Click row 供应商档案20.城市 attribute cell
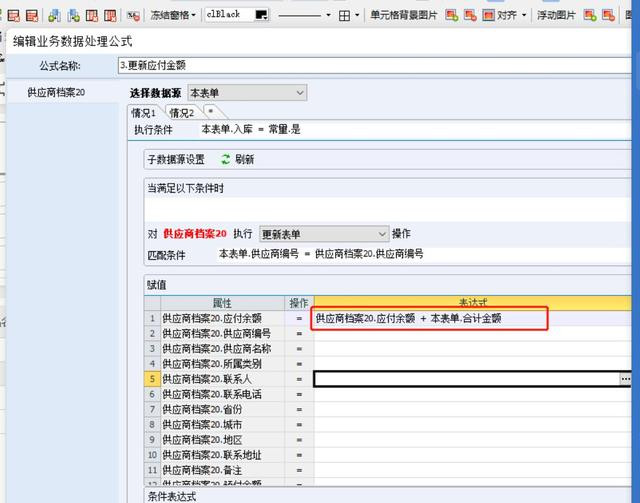This screenshot has width=640, height=503. pyautogui.click(x=222, y=425)
